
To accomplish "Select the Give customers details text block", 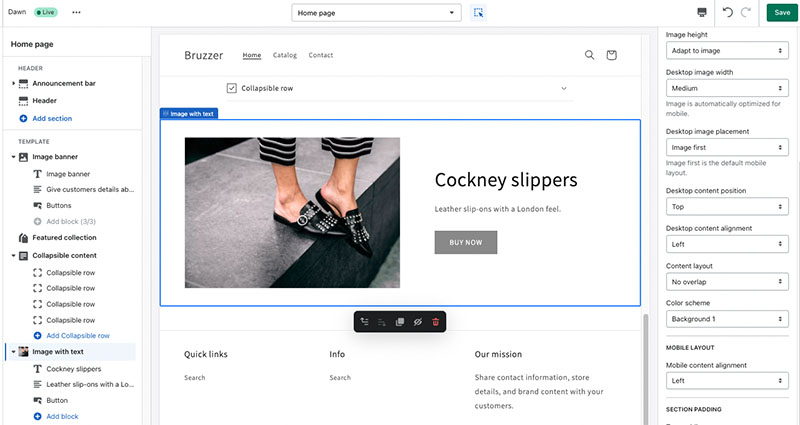I will click(90, 189).
